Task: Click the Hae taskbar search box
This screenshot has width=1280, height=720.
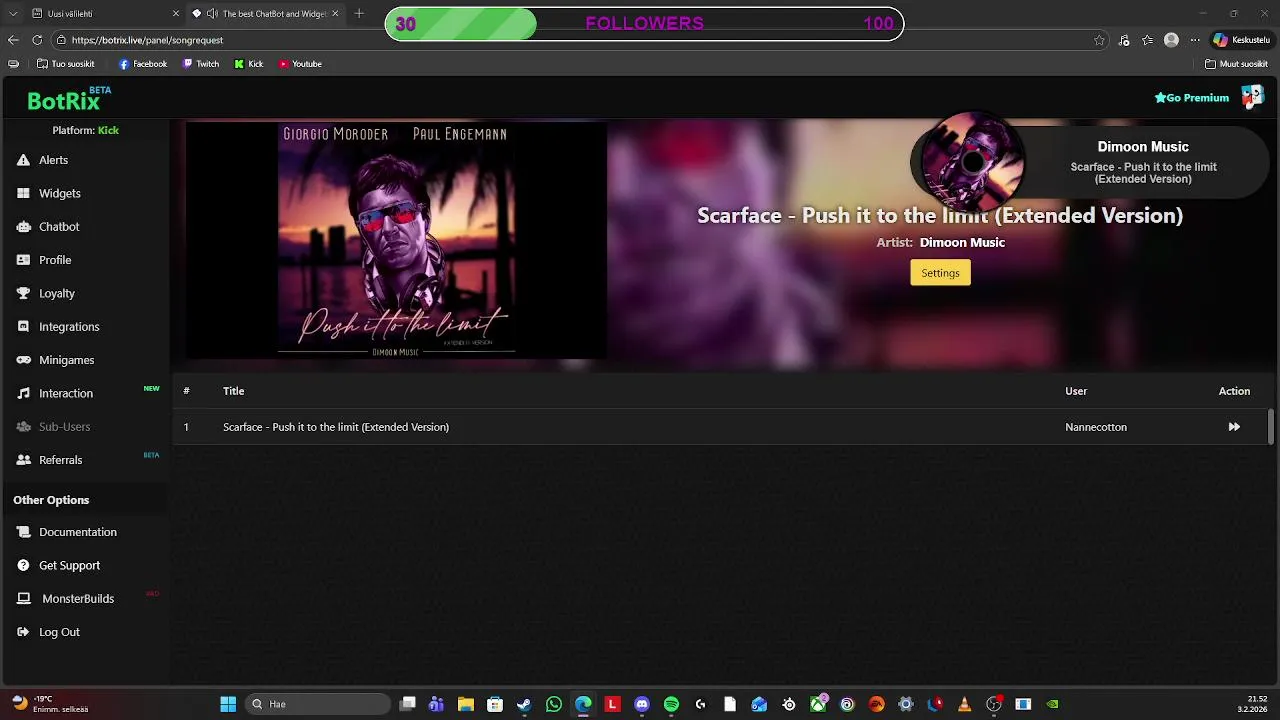Action: [x=317, y=704]
